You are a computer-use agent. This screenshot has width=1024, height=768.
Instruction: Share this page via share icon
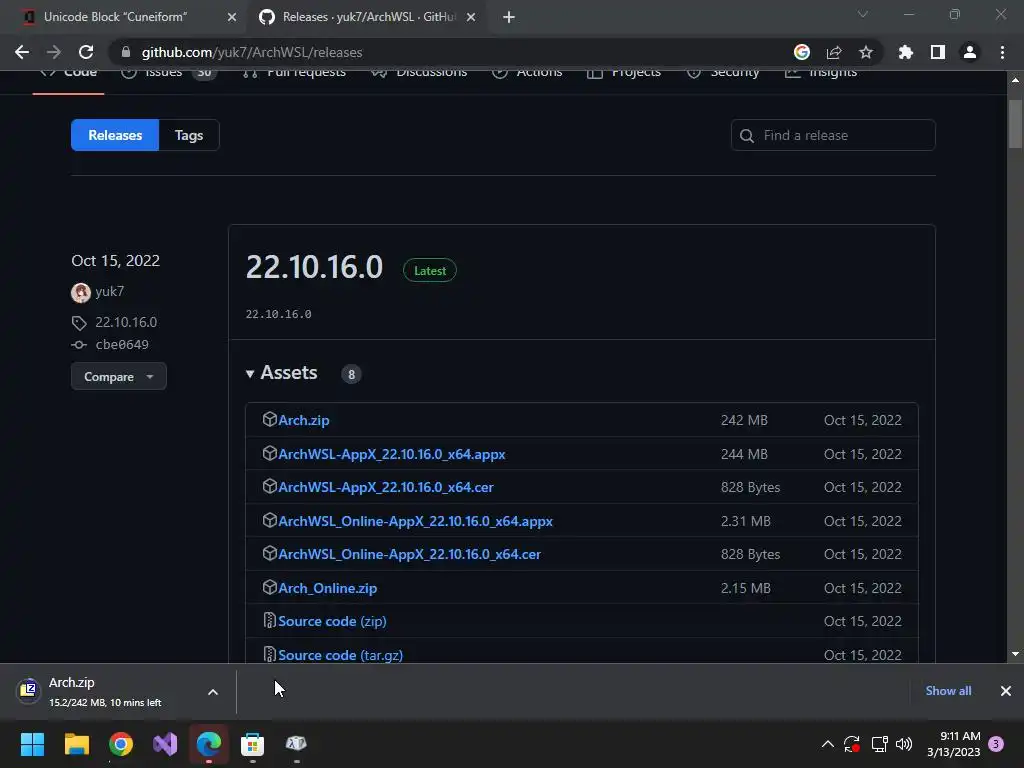pos(834,52)
